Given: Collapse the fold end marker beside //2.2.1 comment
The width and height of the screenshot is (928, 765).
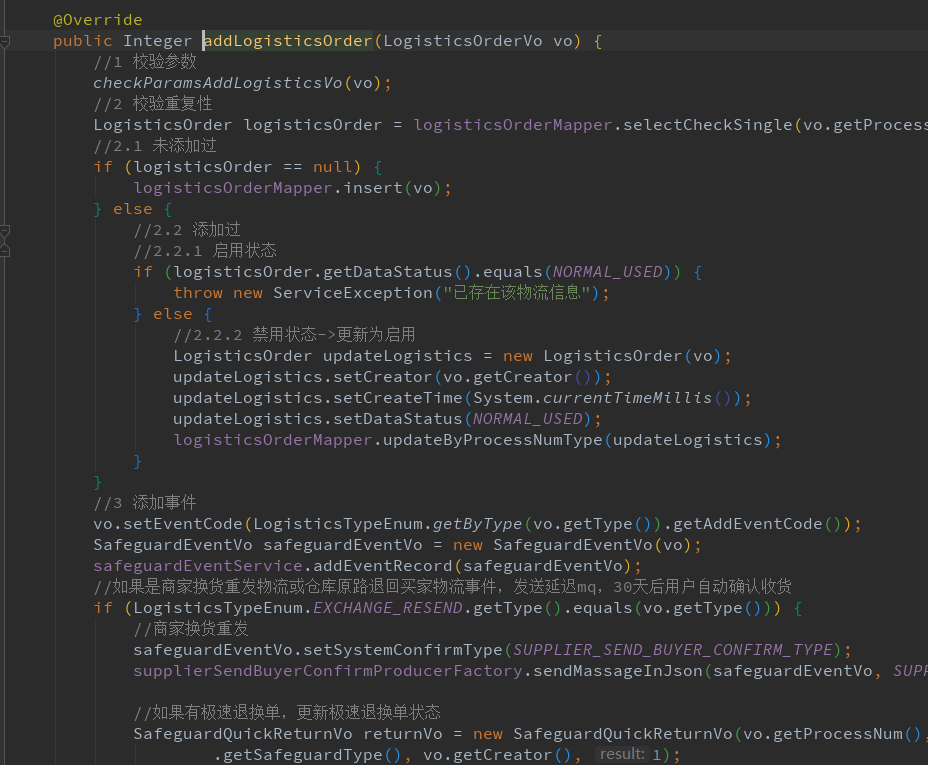Looking at the screenshot, I should (x=4, y=251).
